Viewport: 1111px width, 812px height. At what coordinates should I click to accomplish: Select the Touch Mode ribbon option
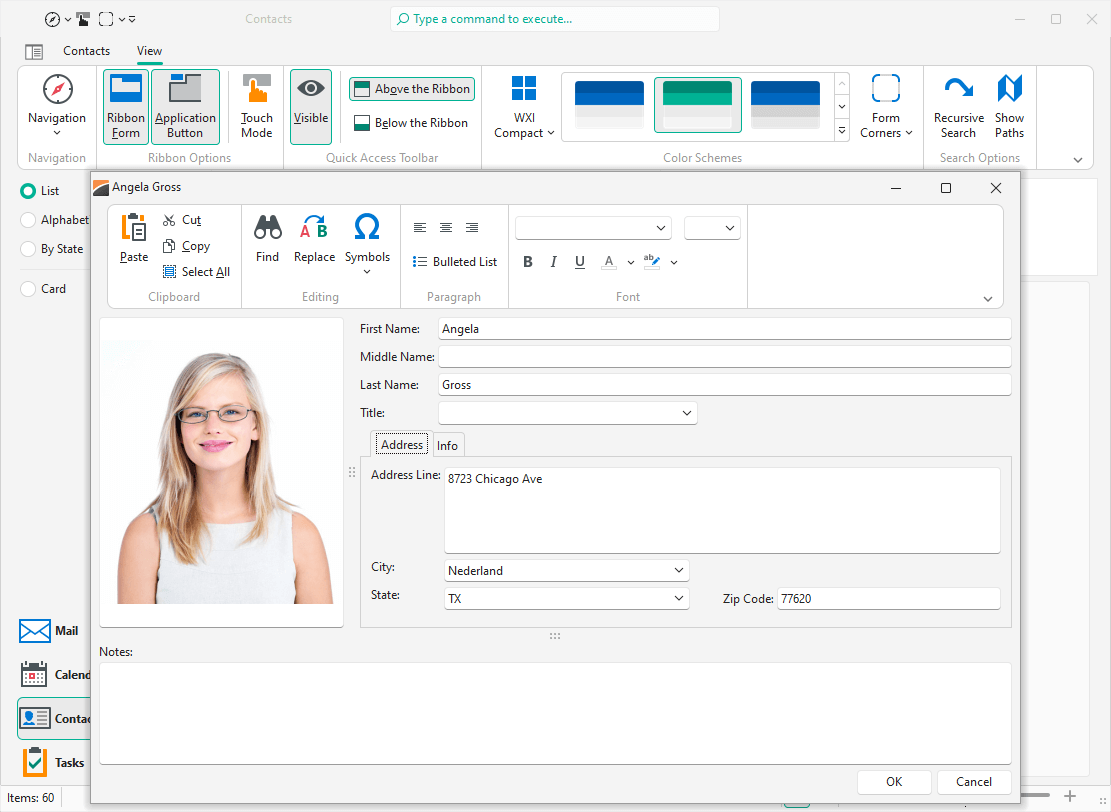tap(256, 105)
